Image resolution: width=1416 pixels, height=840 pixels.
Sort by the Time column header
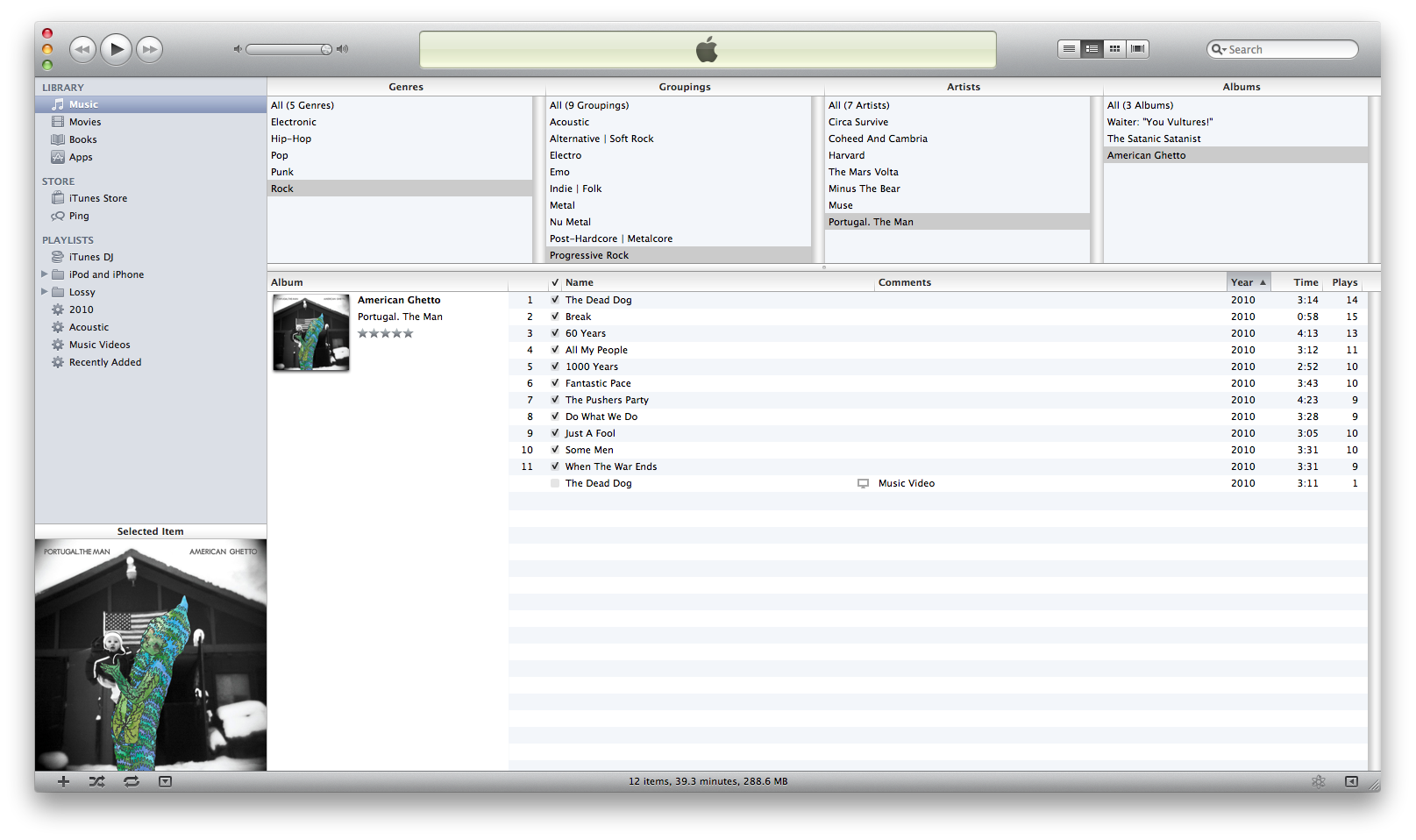coord(1299,282)
